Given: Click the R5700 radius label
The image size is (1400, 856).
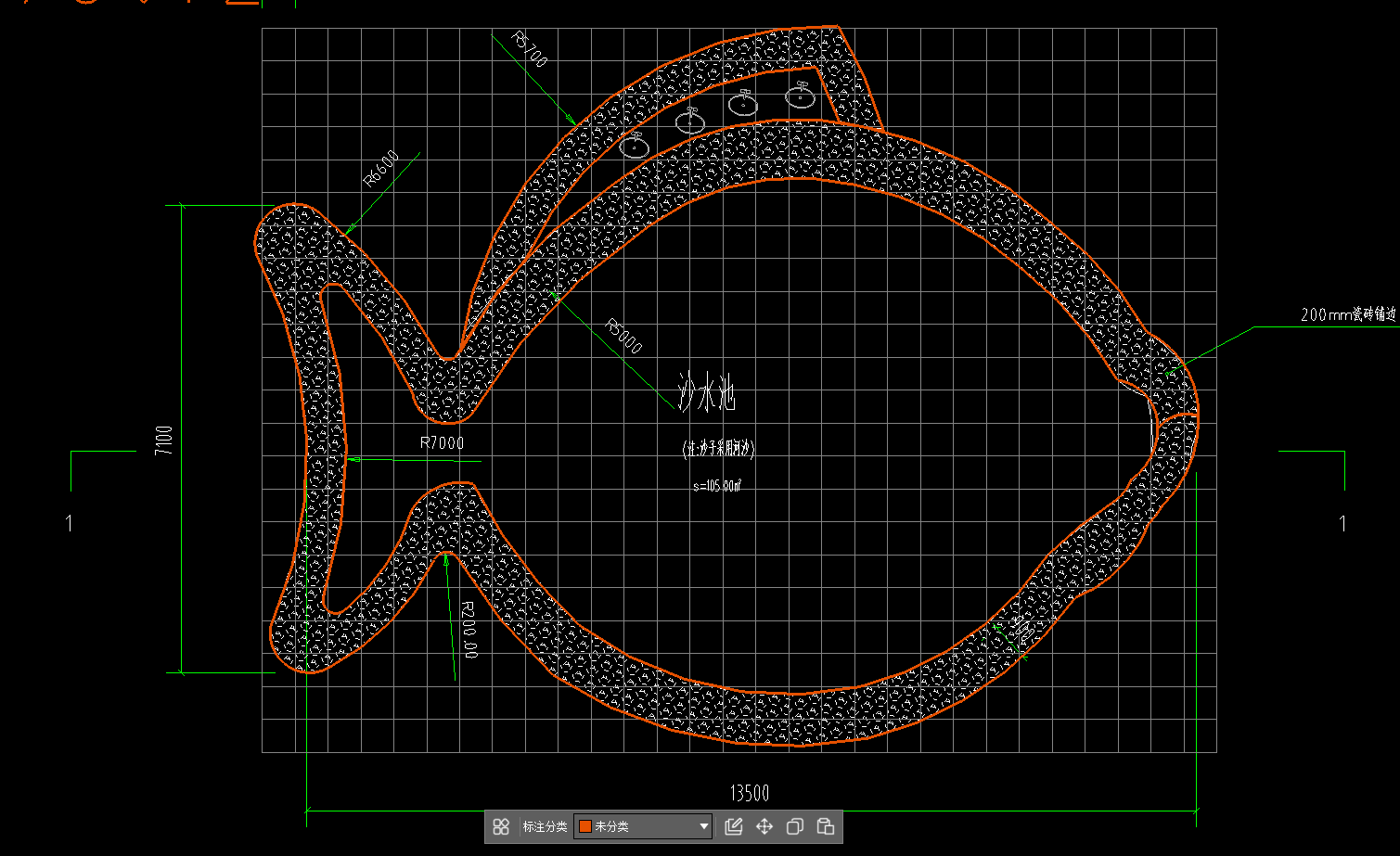Looking at the screenshot, I should pos(529,49).
